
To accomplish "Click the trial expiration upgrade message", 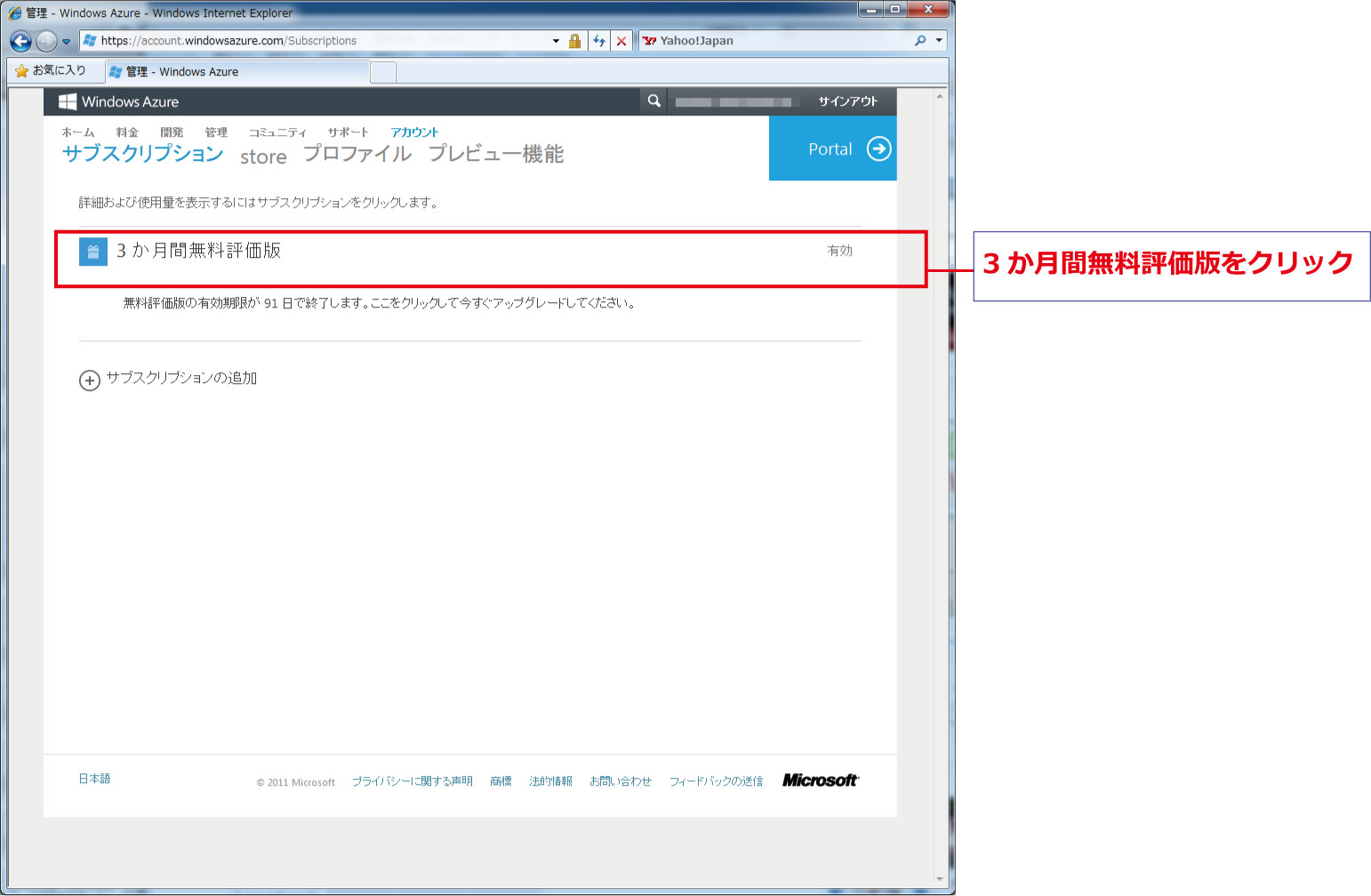I will 379,303.
